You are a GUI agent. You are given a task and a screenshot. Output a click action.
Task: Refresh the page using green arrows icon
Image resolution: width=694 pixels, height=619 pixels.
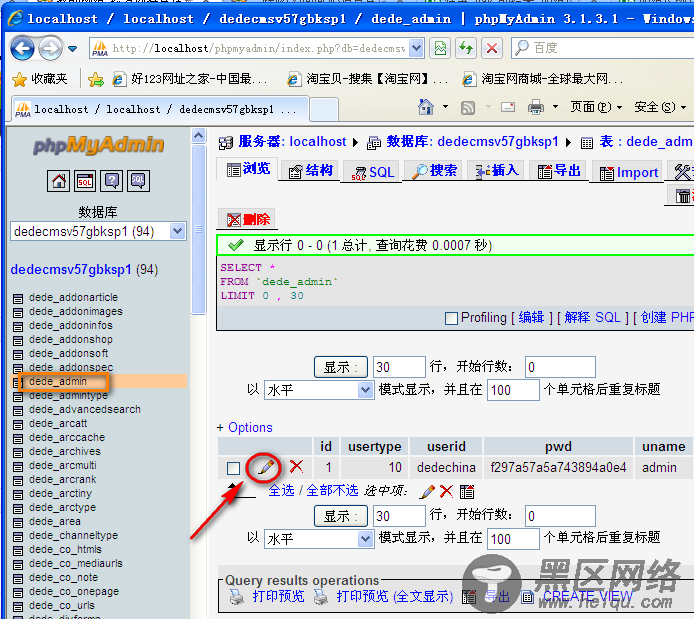(466, 48)
